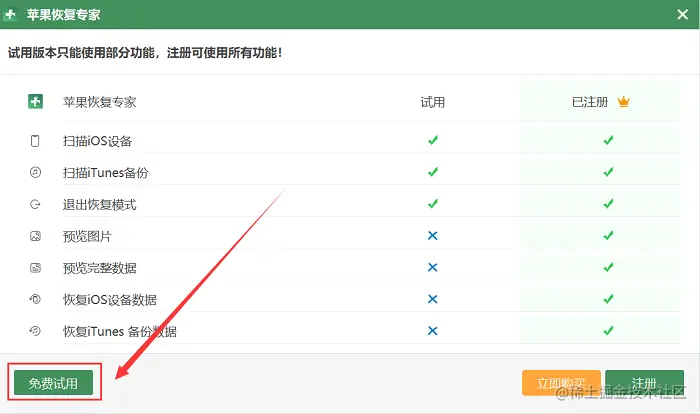Click the registered checkmark for 退出恢复模式

(x=608, y=204)
